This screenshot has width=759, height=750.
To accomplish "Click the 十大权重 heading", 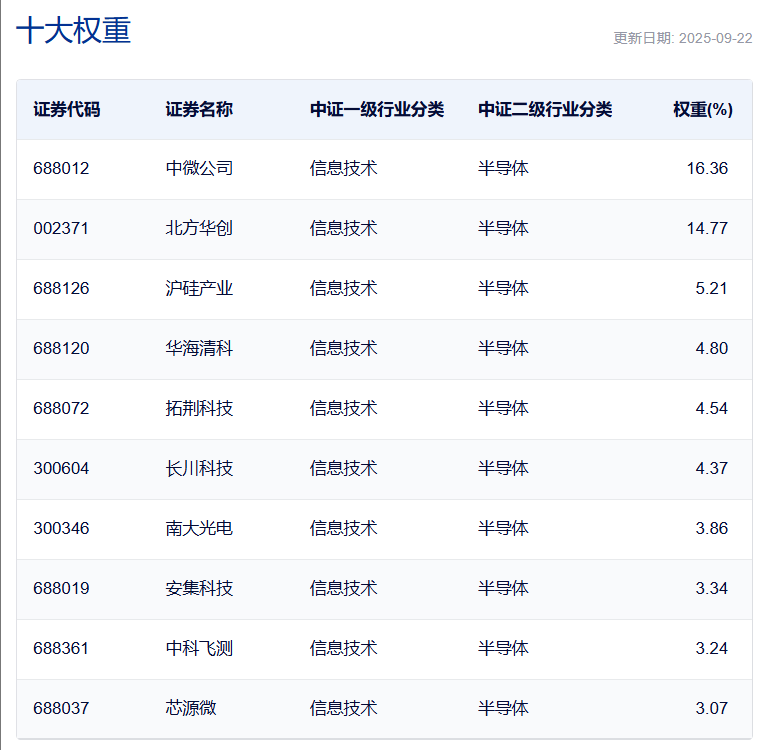I will [73, 31].
